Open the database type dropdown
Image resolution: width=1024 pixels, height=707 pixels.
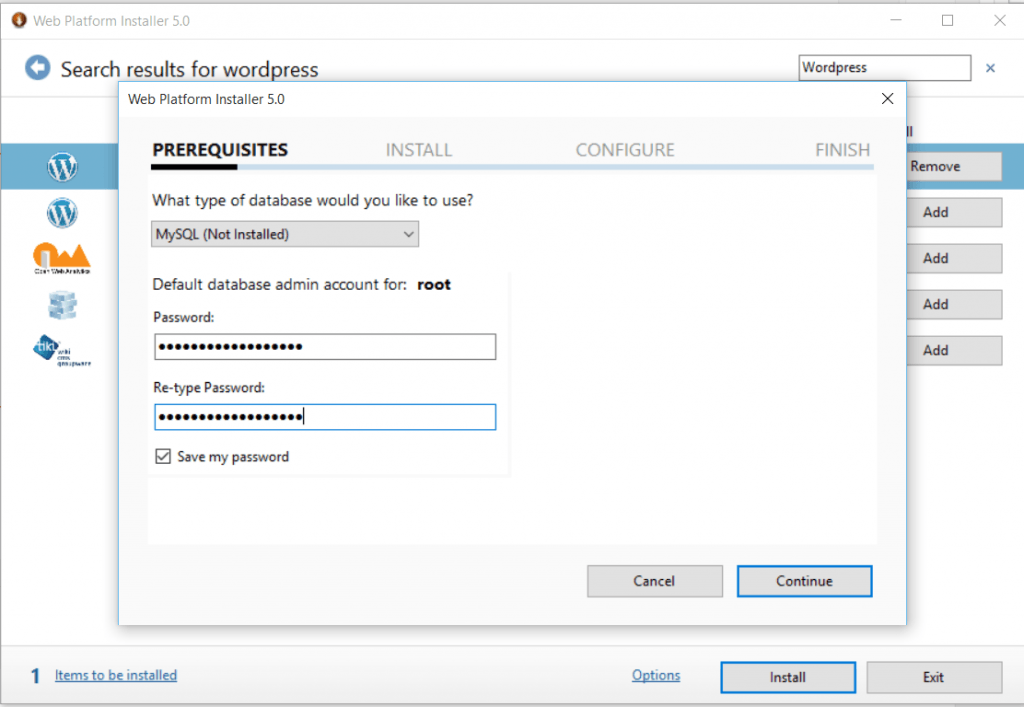coord(285,234)
